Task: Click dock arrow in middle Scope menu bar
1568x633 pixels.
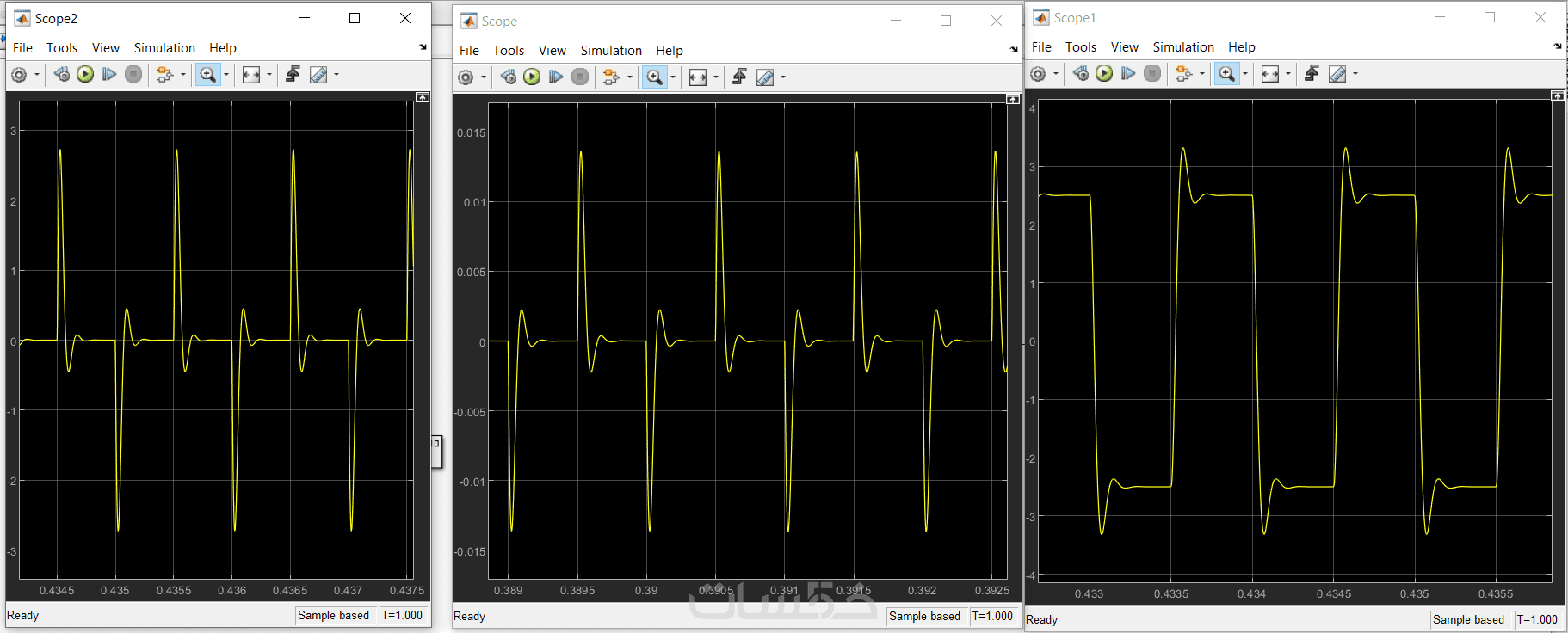Action: (1014, 50)
